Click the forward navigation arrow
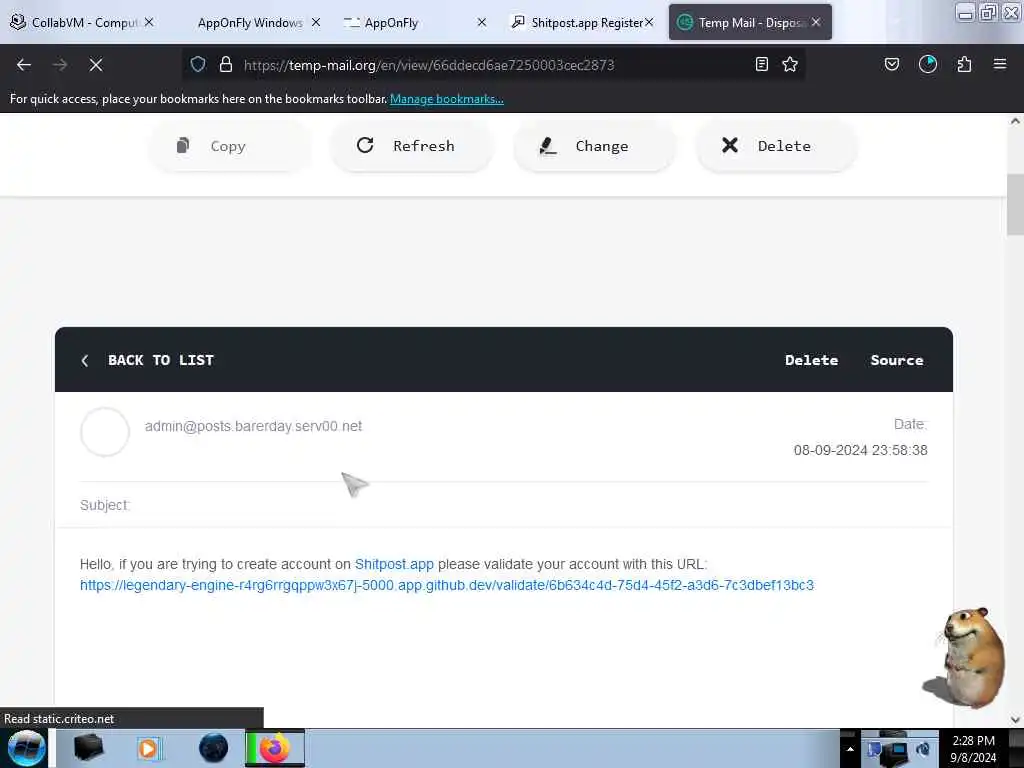The width and height of the screenshot is (1024, 768). 60,65
